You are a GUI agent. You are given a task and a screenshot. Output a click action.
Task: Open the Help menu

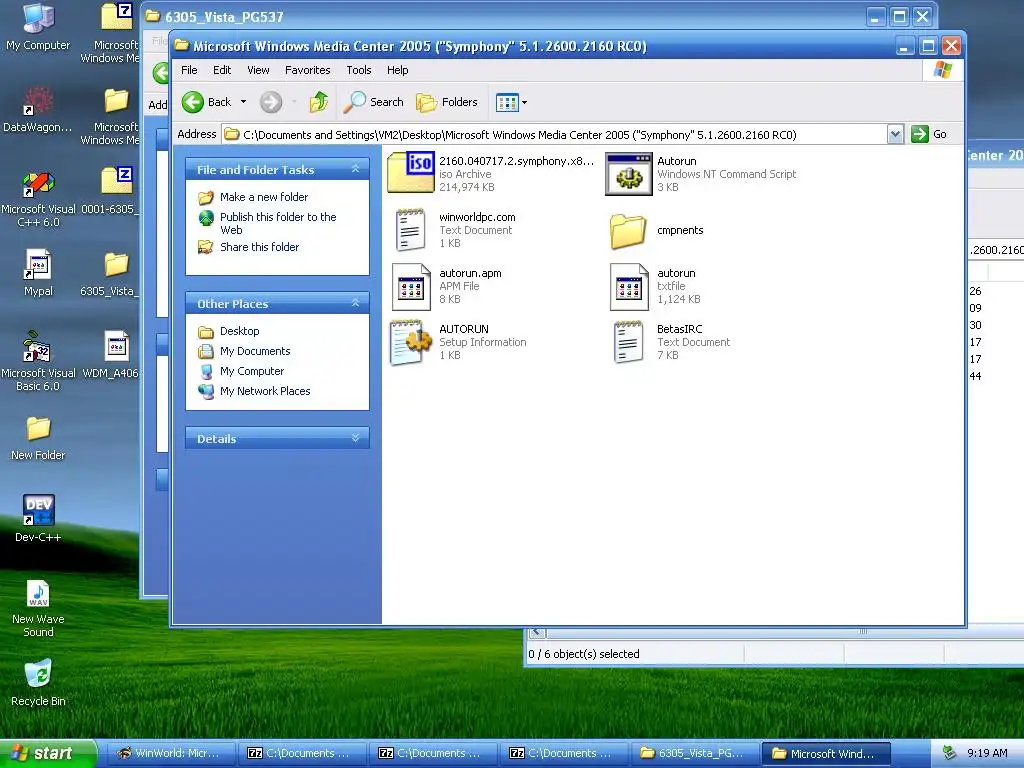click(397, 70)
